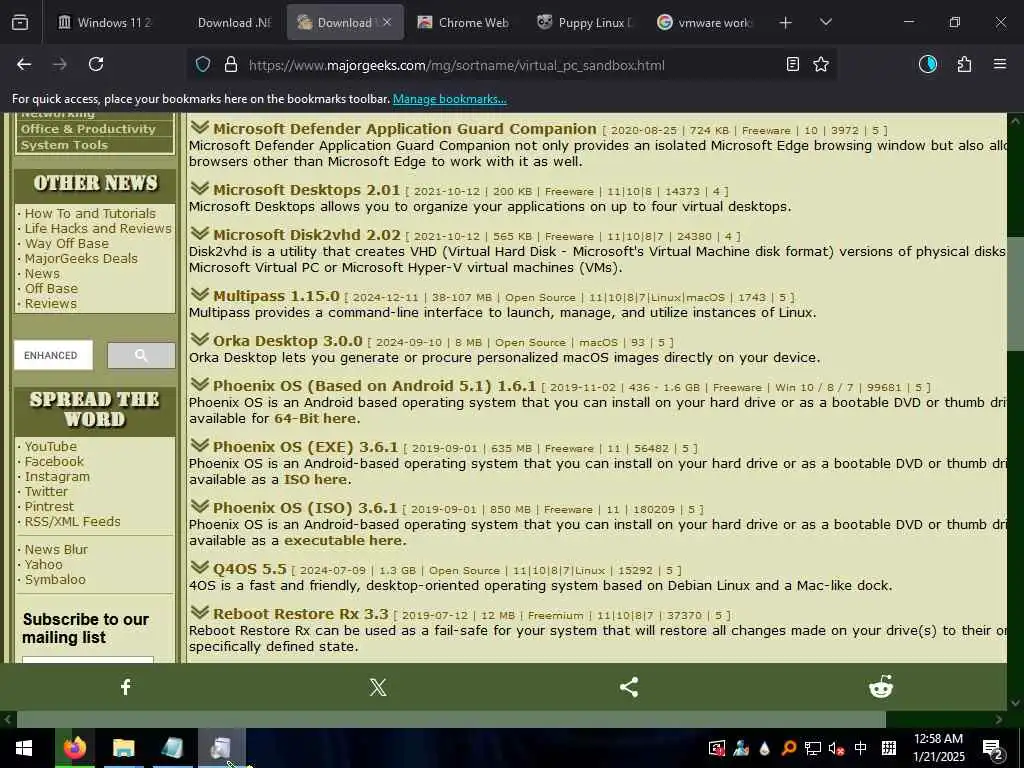Click the network tray icon
This screenshot has width=1024, height=768.
(x=812, y=748)
